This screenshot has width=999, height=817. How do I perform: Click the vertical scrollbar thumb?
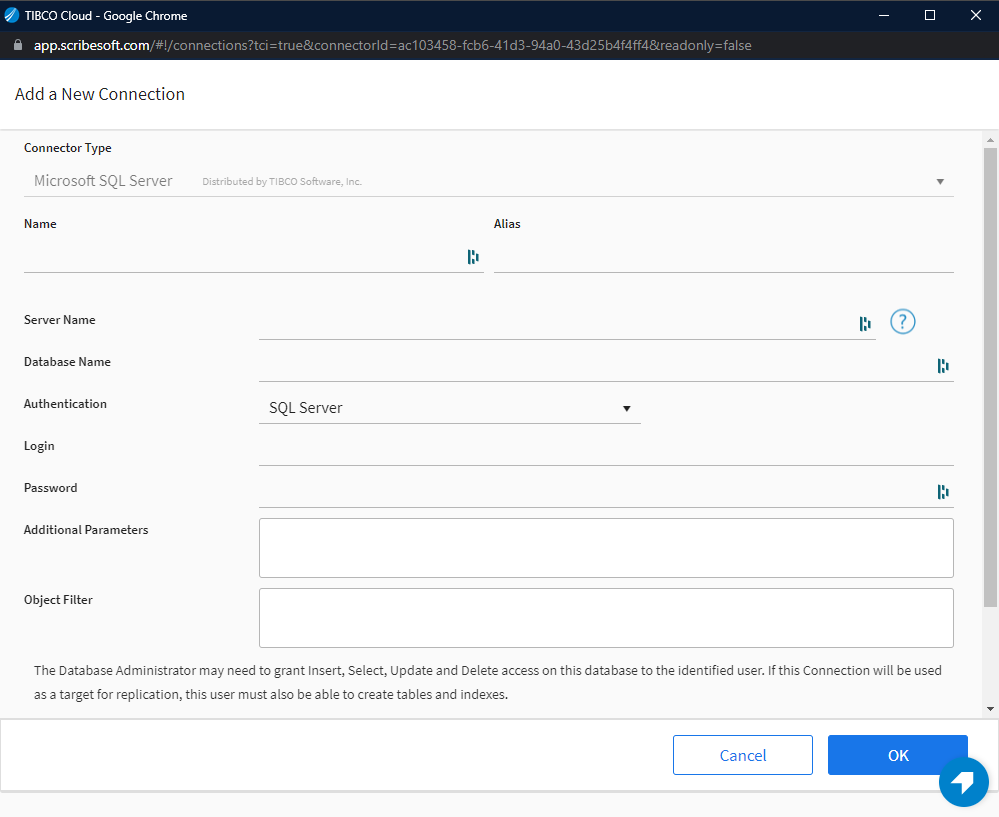990,375
